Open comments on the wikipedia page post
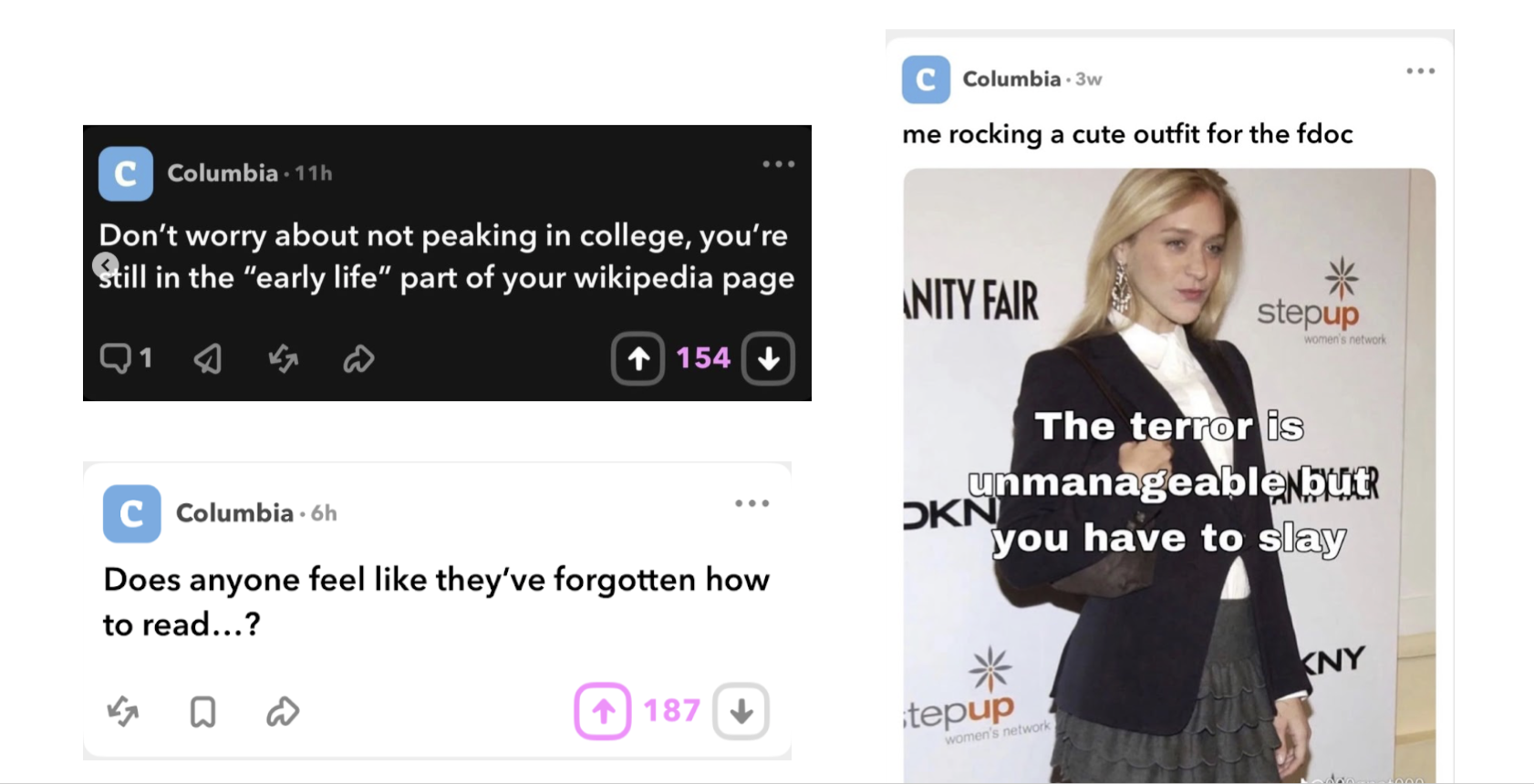 click(x=125, y=358)
